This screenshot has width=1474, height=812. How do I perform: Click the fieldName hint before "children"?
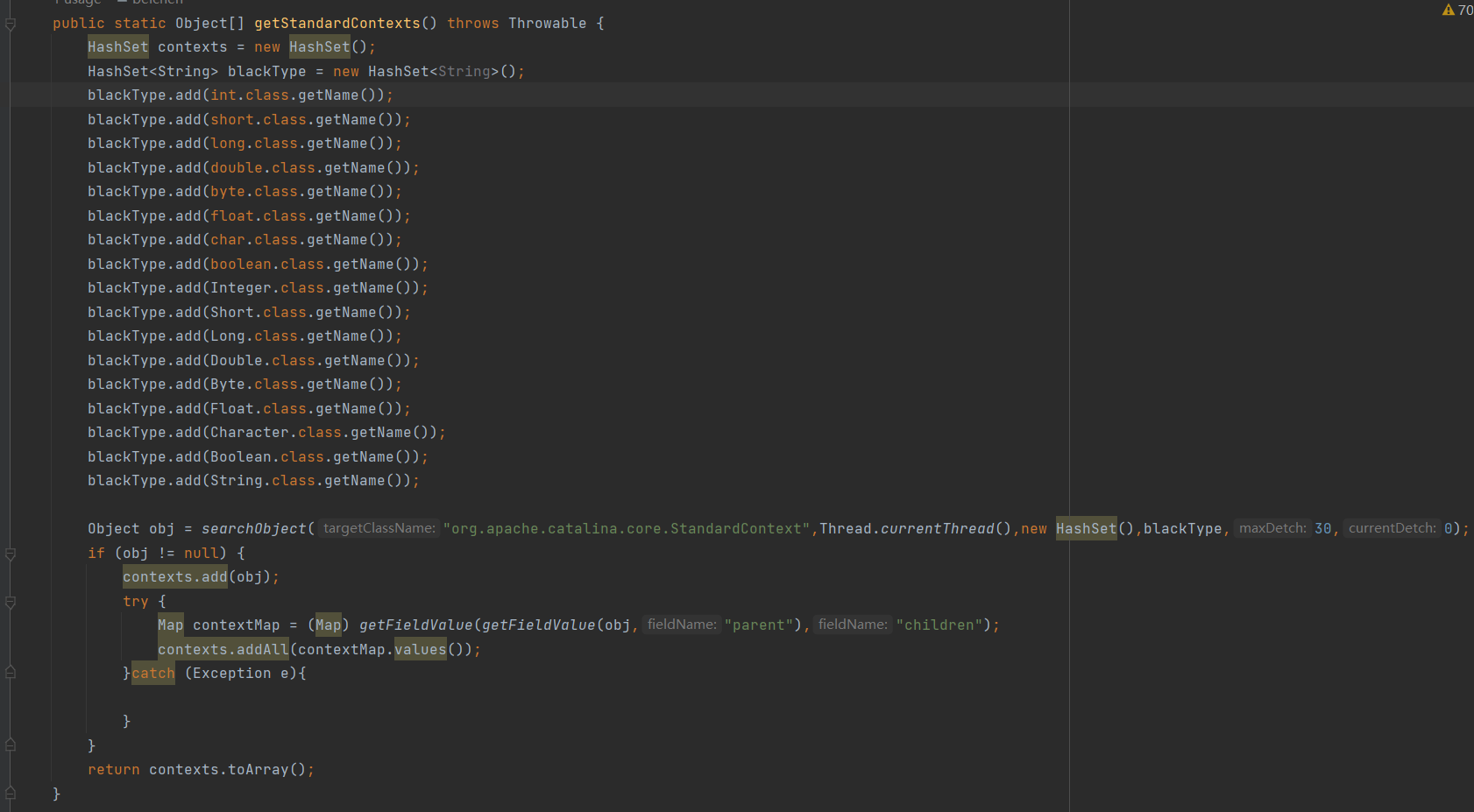click(853, 625)
